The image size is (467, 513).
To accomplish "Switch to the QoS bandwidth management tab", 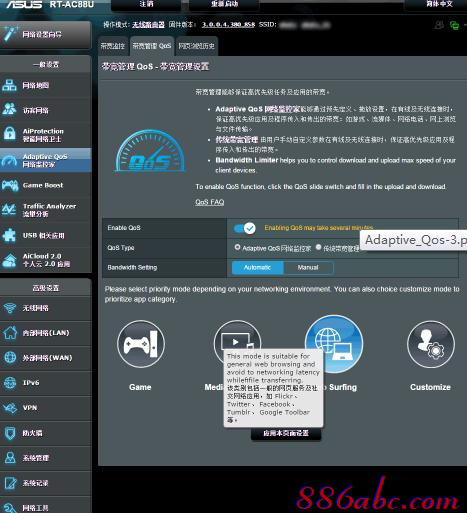I will [x=152, y=46].
